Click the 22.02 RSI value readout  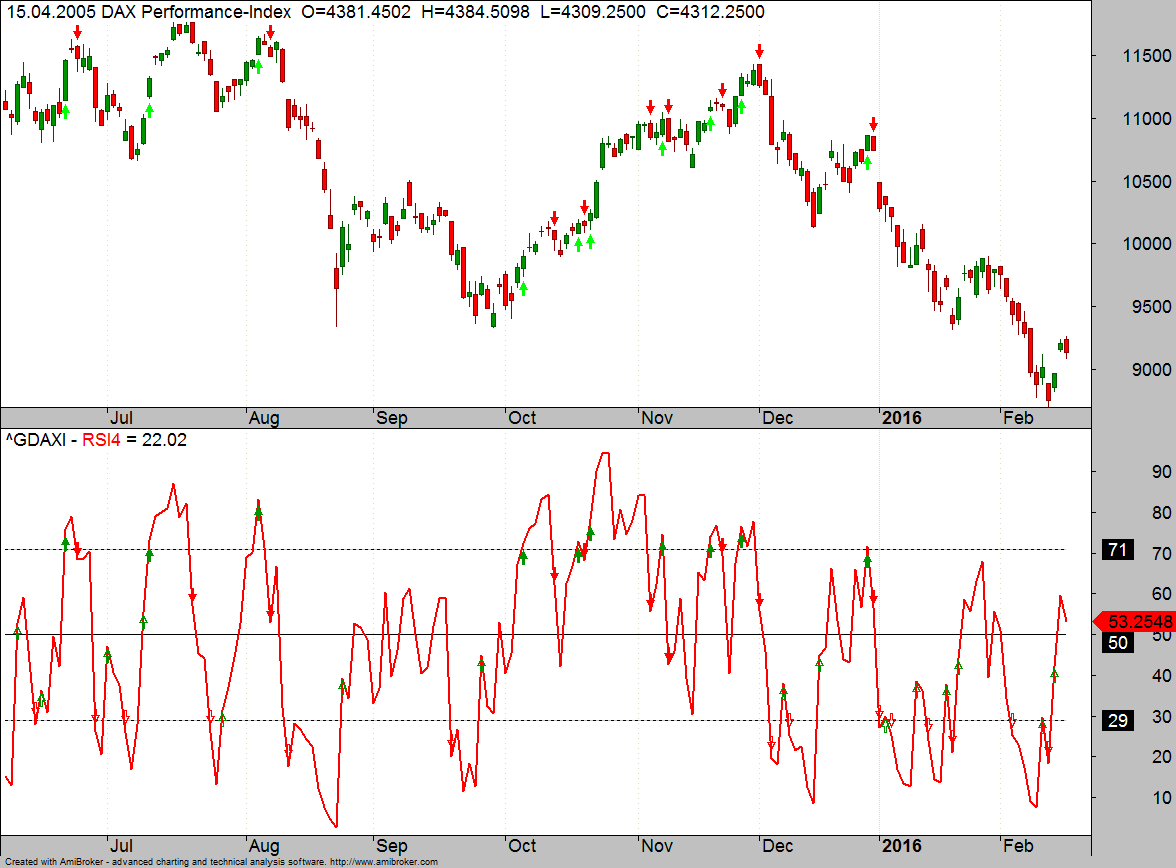(164, 440)
